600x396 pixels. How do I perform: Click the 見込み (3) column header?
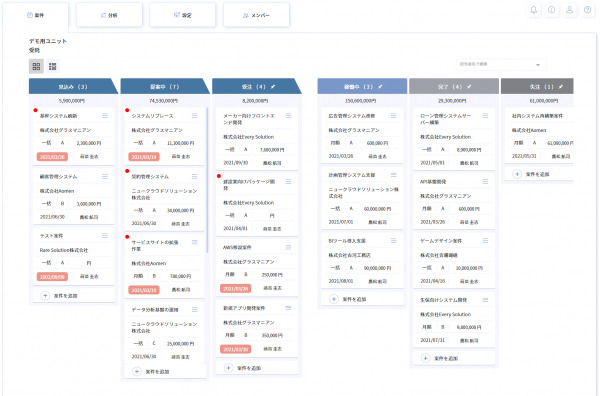[73, 86]
